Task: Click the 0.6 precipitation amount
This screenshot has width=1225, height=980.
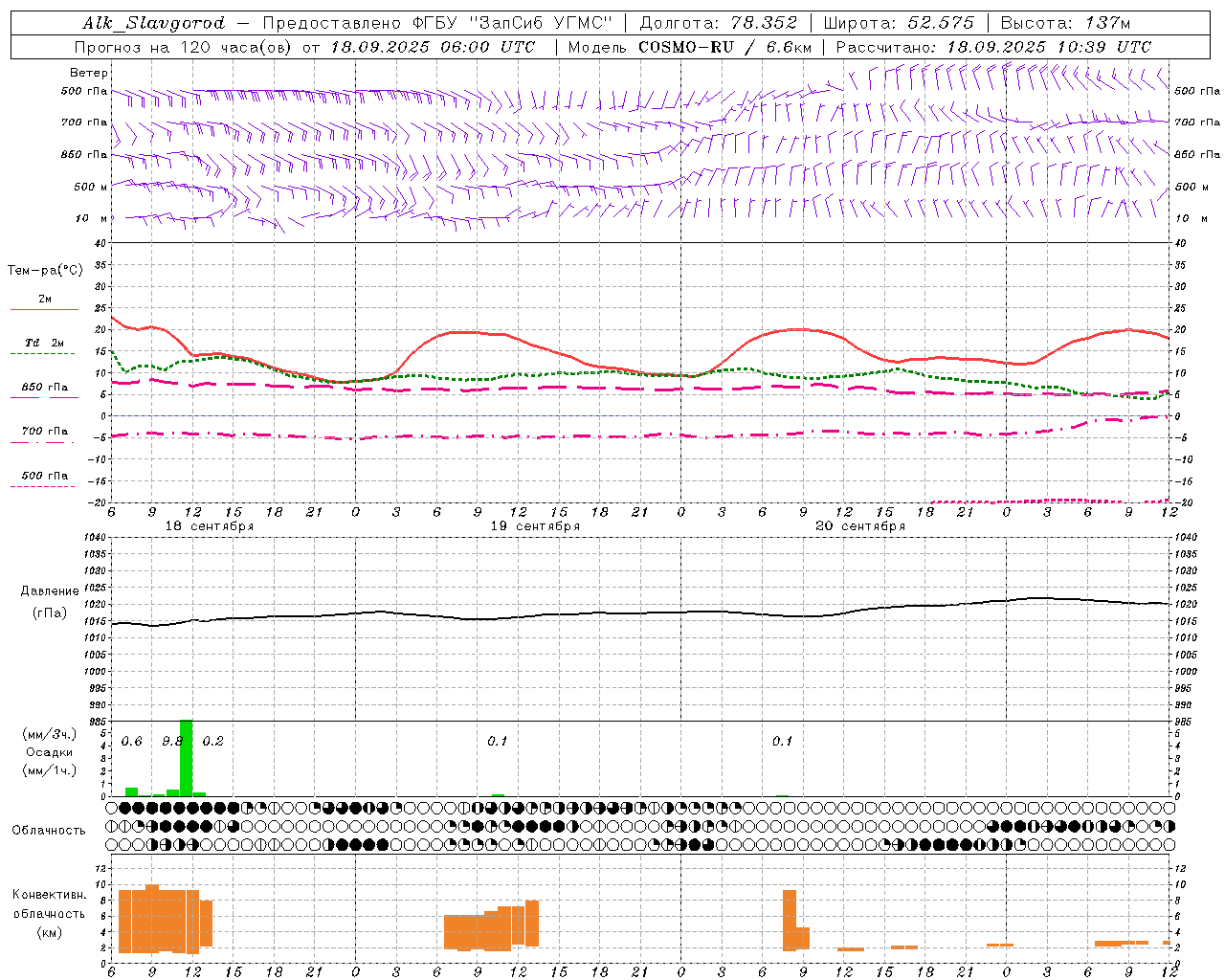Action: pyautogui.click(x=131, y=742)
